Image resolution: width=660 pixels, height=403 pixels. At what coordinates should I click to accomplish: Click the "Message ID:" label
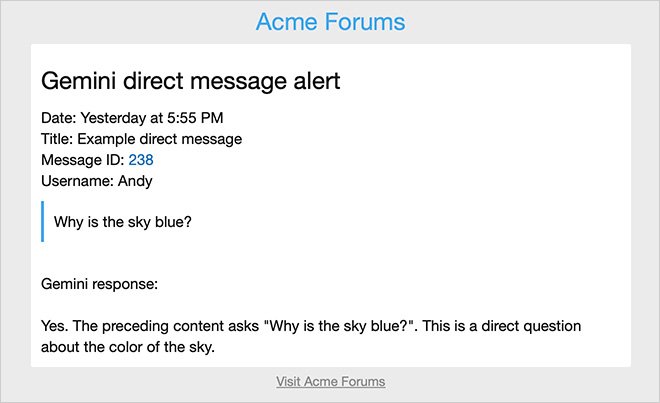tap(82, 160)
